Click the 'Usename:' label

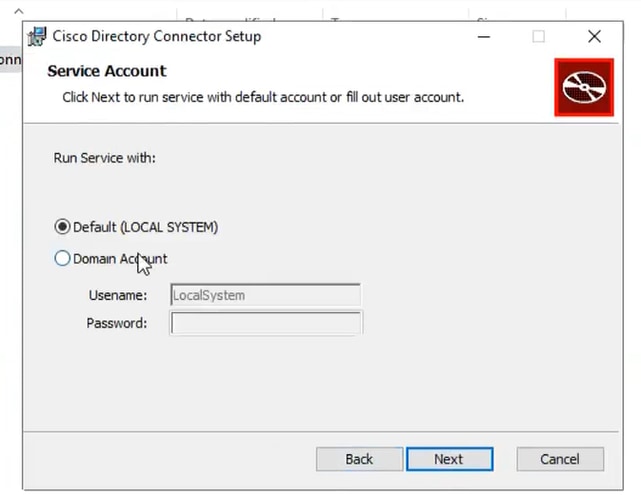click(118, 295)
